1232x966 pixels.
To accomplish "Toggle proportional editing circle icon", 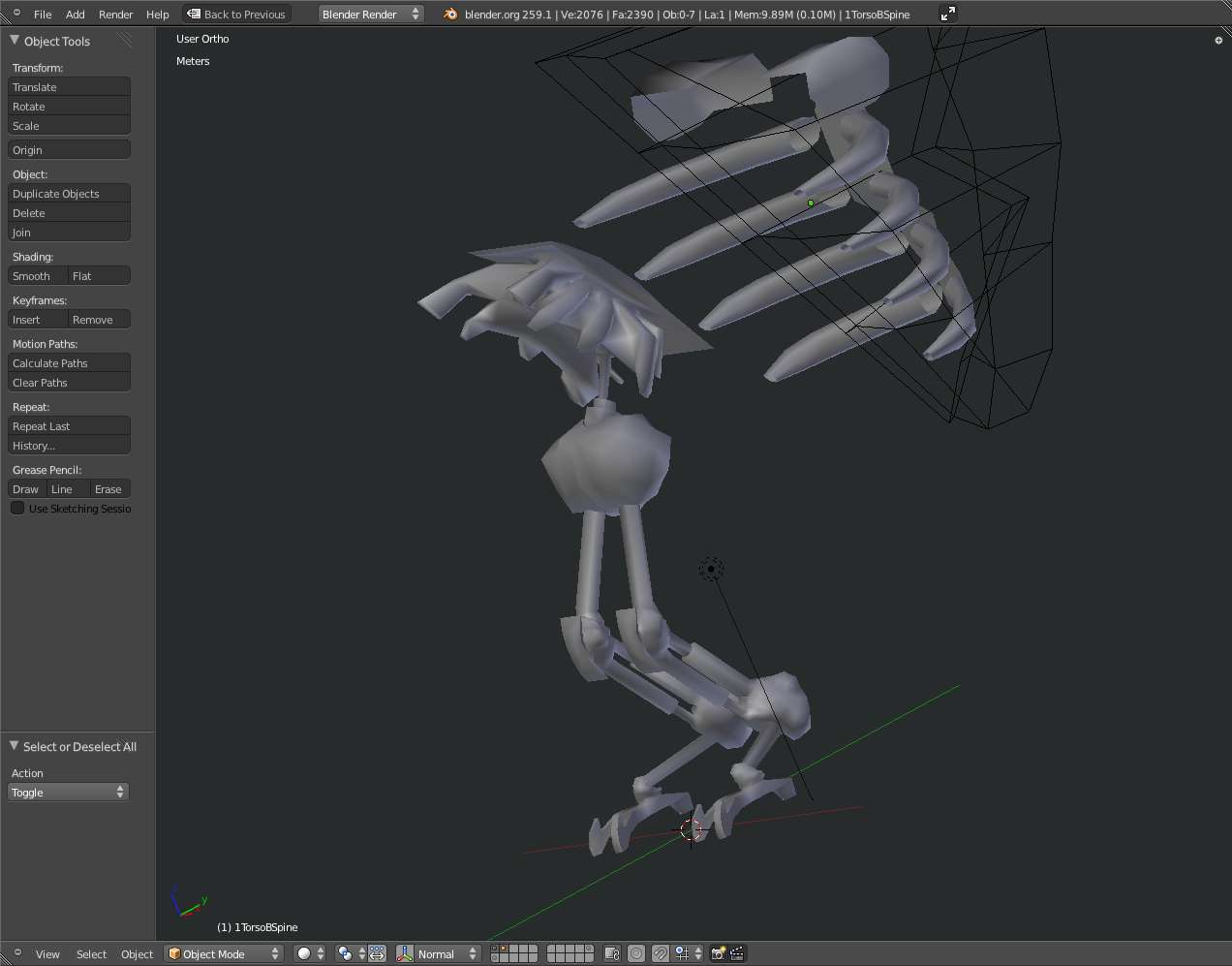I will 636,954.
